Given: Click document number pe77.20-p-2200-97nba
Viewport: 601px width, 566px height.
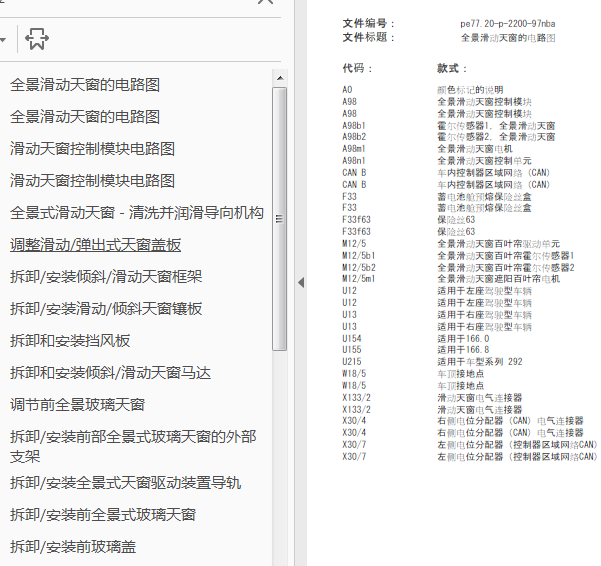Looking at the screenshot, I should [x=507, y=24].
